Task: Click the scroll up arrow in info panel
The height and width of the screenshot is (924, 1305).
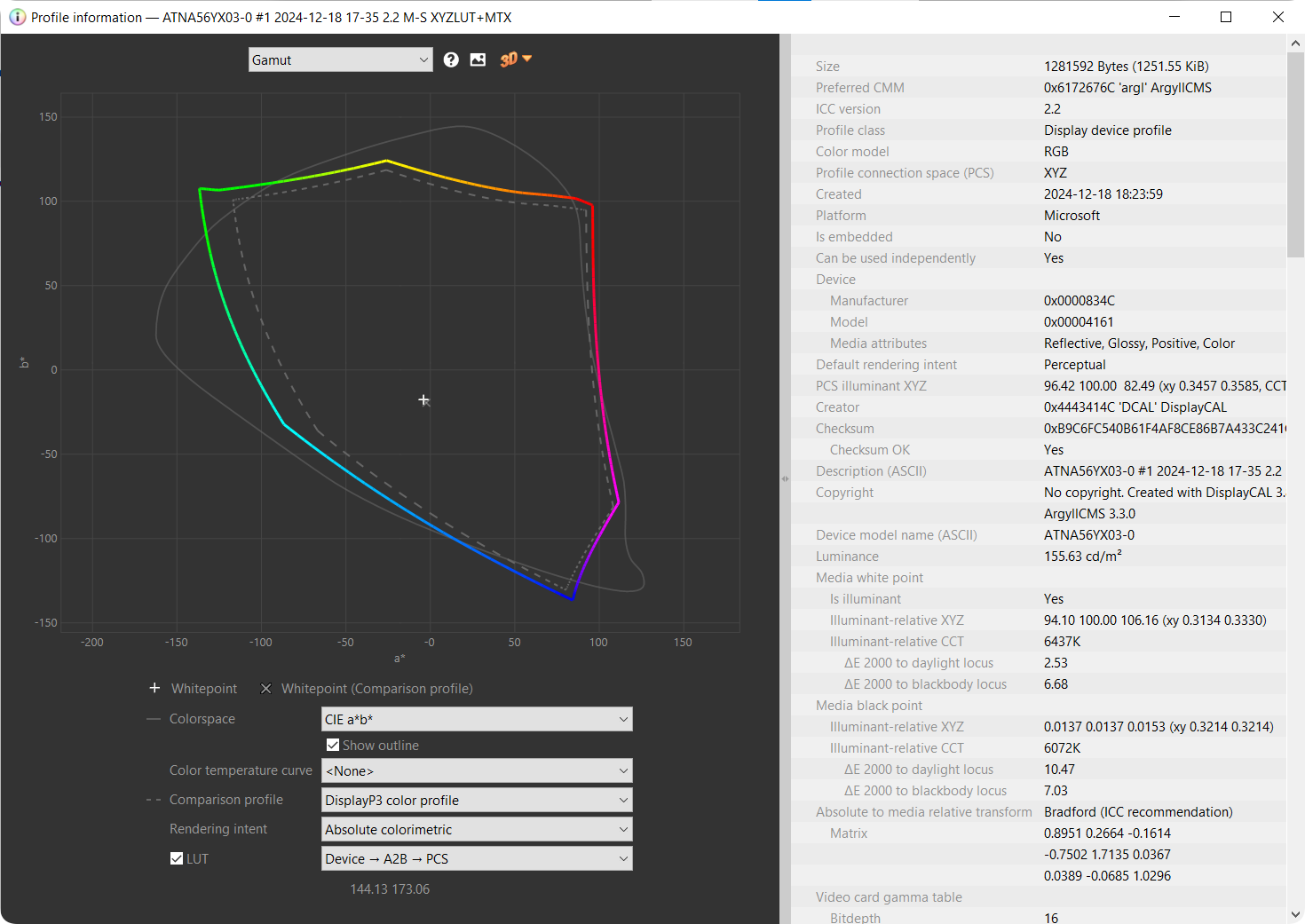Action: [1295, 43]
